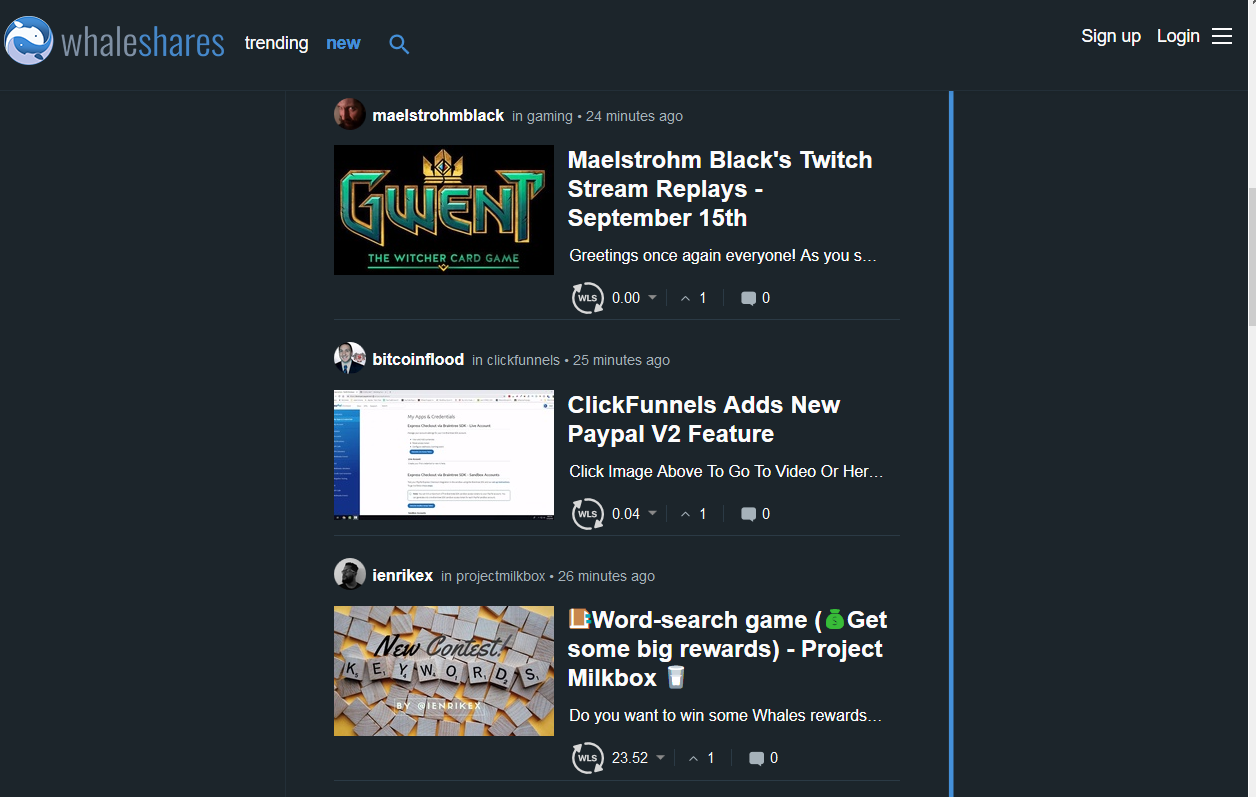Open the whaleshares wordmark home link
Image resolution: width=1256 pixels, height=797 pixels.
[143, 43]
